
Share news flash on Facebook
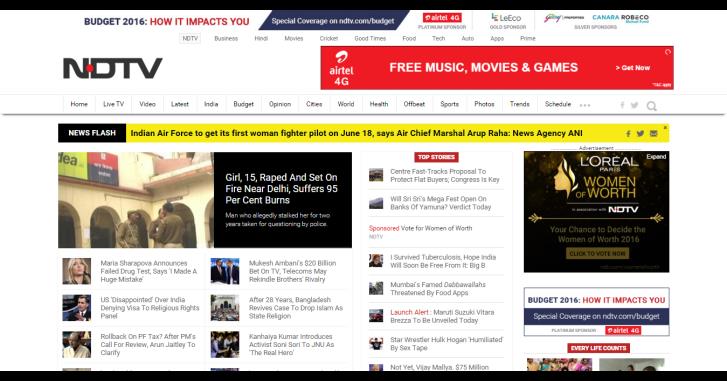[x=628, y=133]
